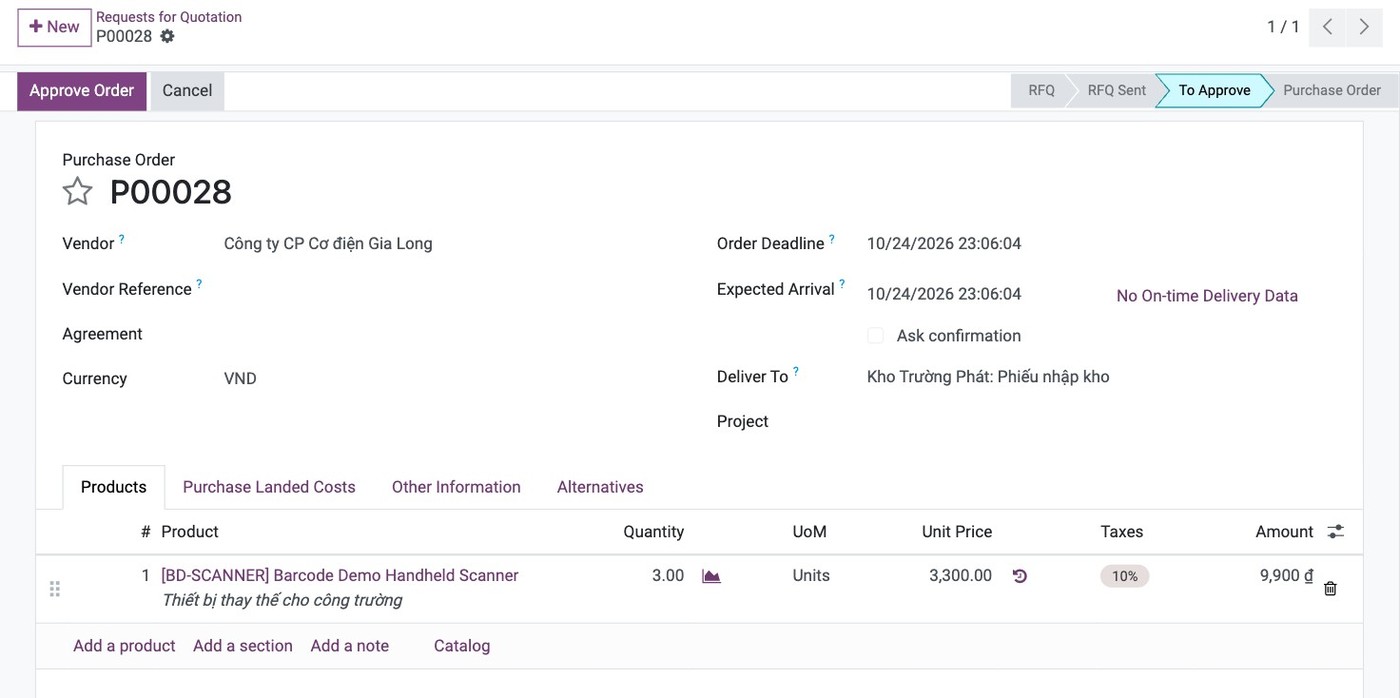Click the Deliver To help question mark
Image resolution: width=1400 pixels, height=698 pixels.
[796, 371]
